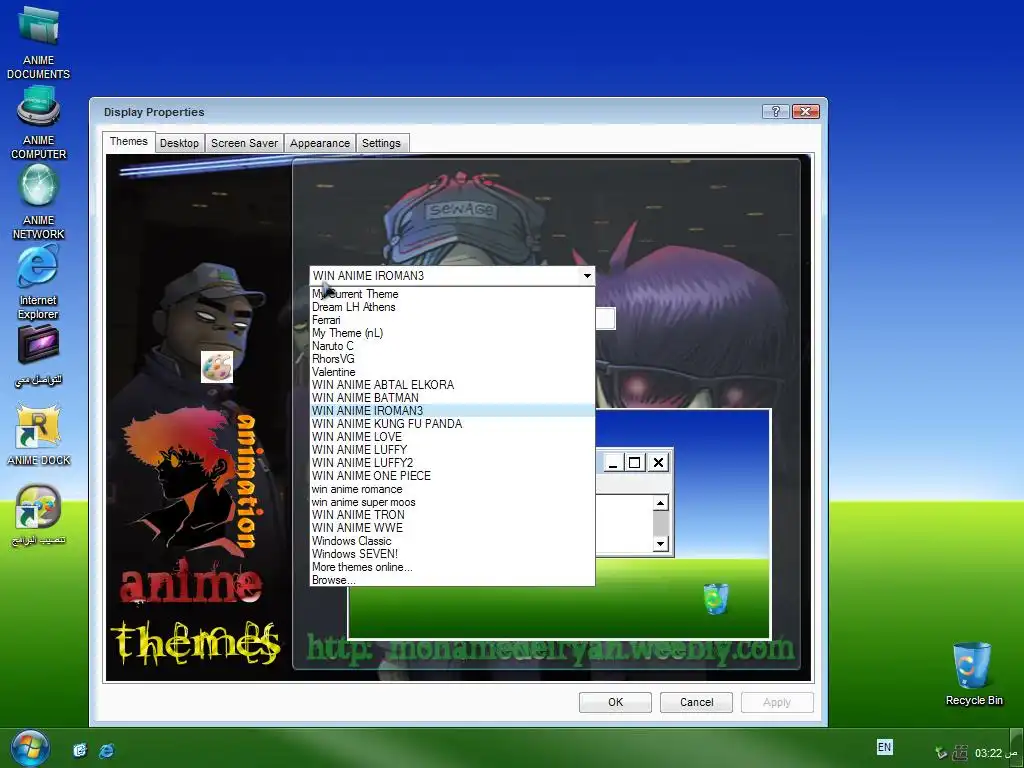Click the recycle bin in the theme preview
This screenshot has width=1024, height=768.
point(716,598)
